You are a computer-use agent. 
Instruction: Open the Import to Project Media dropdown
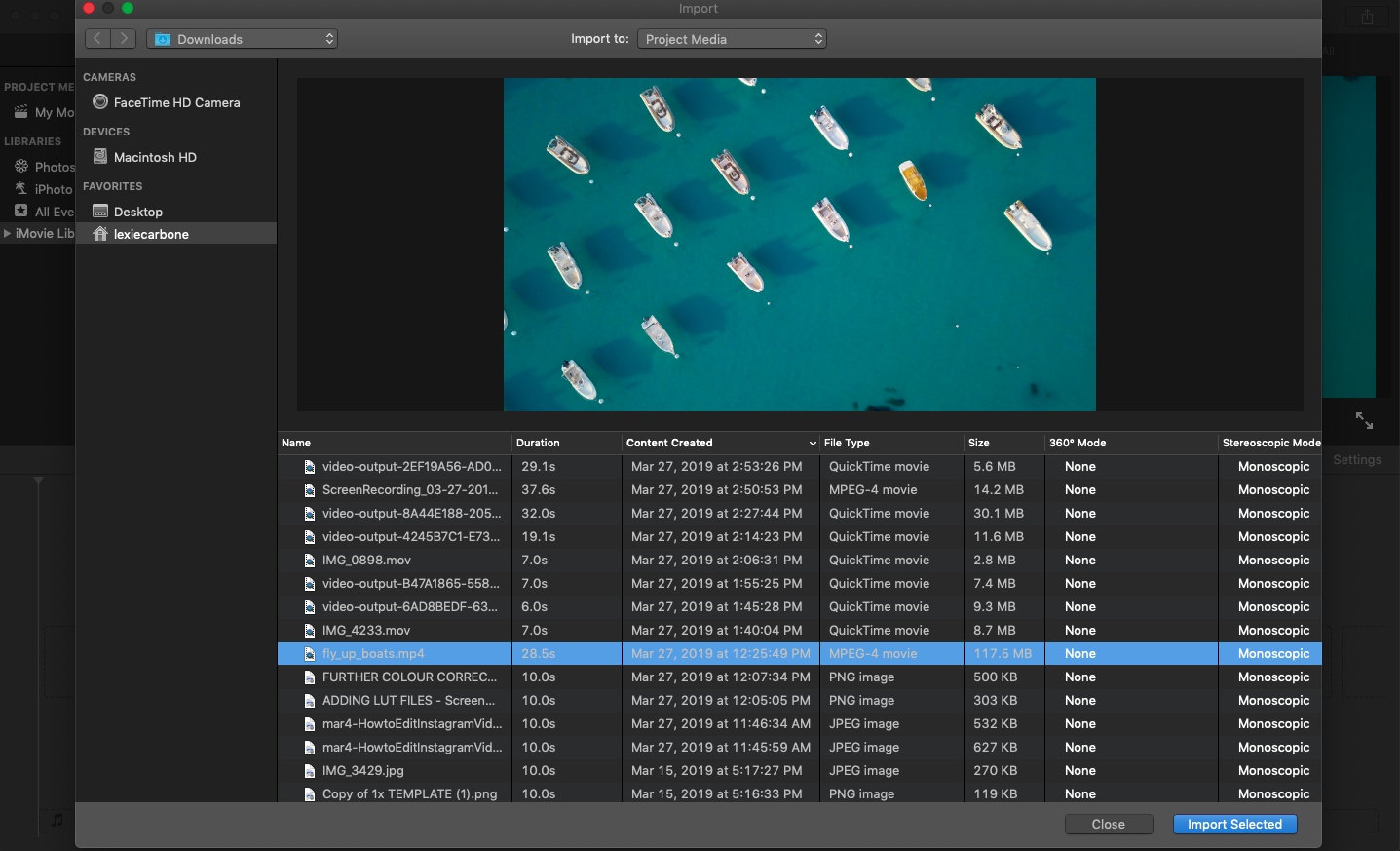coord(732,39)
